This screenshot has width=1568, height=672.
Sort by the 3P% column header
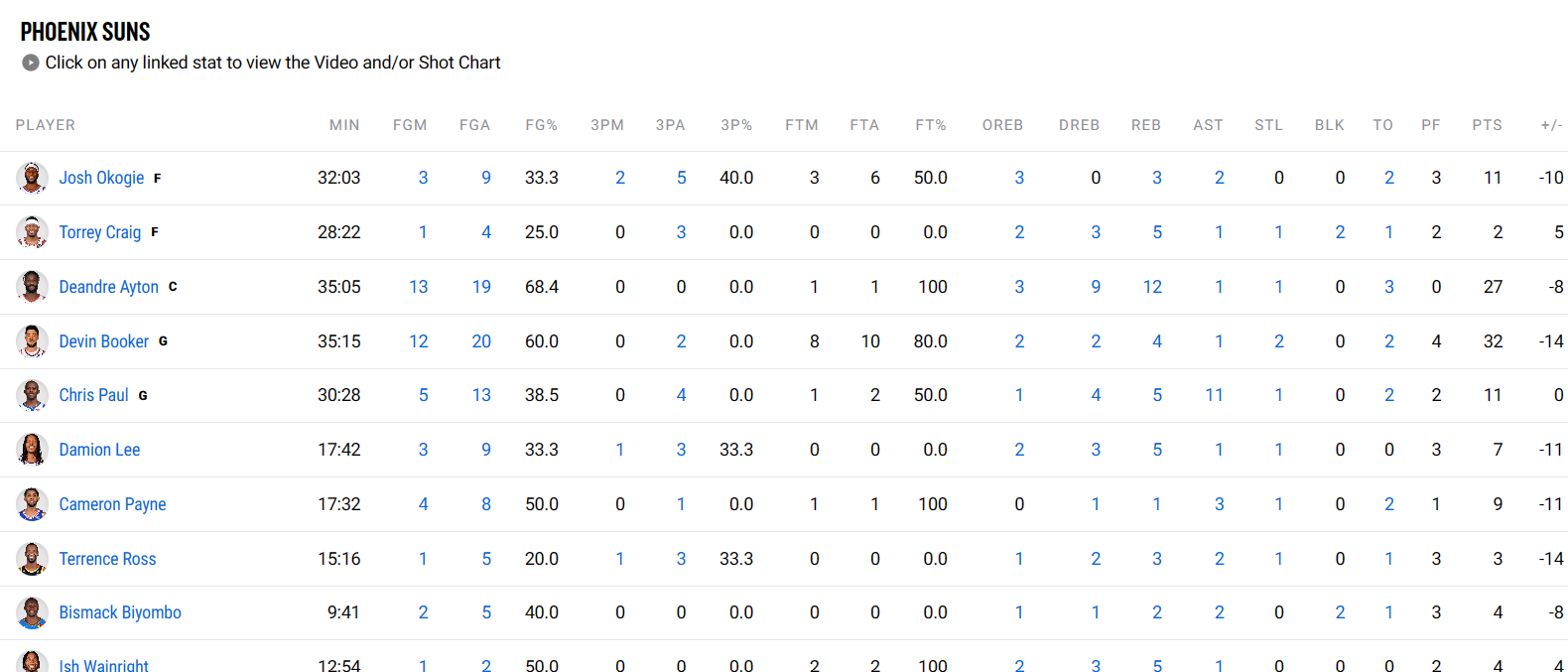[736, 125]
